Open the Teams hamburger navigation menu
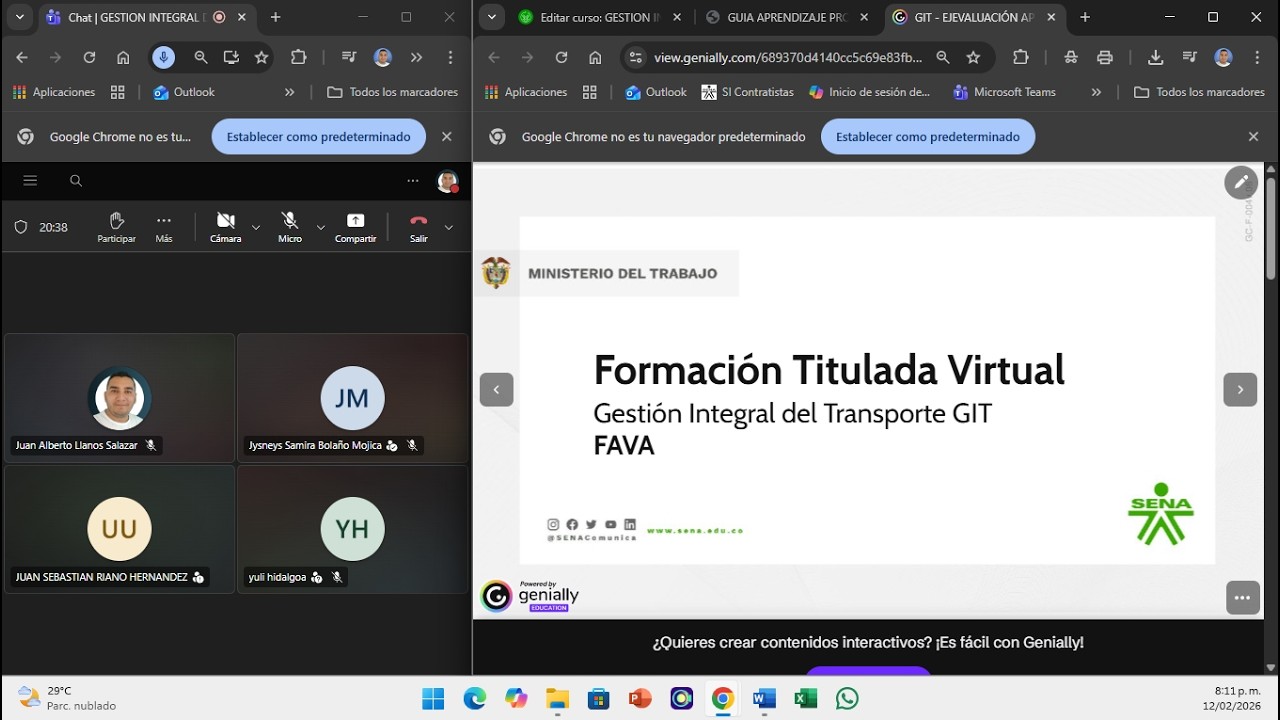Screen dimensions: 1280x720 pyautogui.click(x=30, y=181)
